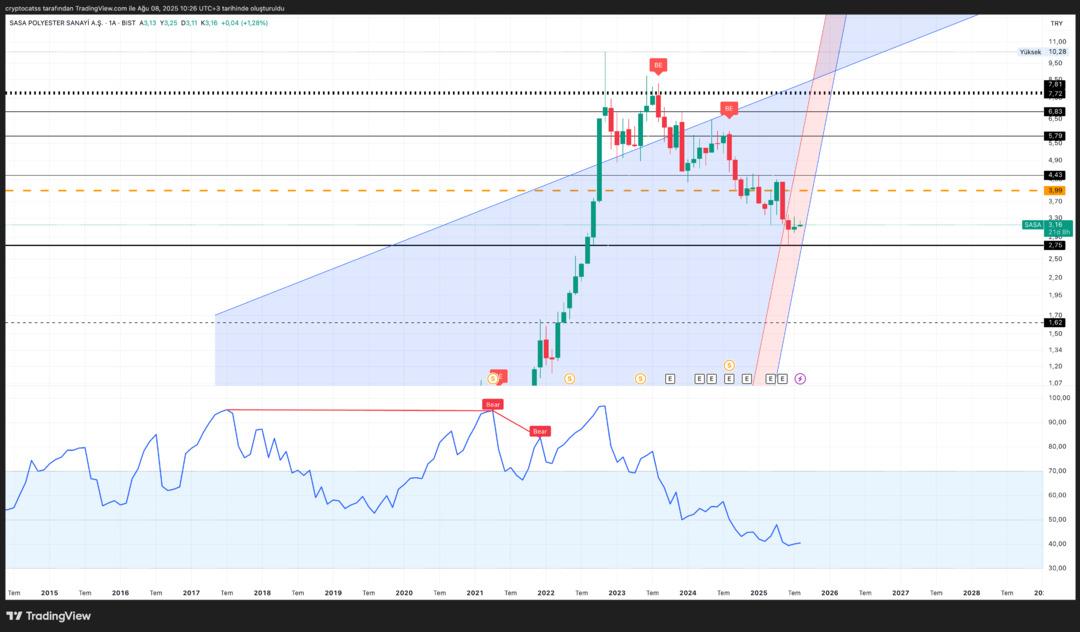Click the Y3,25 high value in legend
Image resolution: width=1080 pixels, height=632 pixels.
(169, 23)
